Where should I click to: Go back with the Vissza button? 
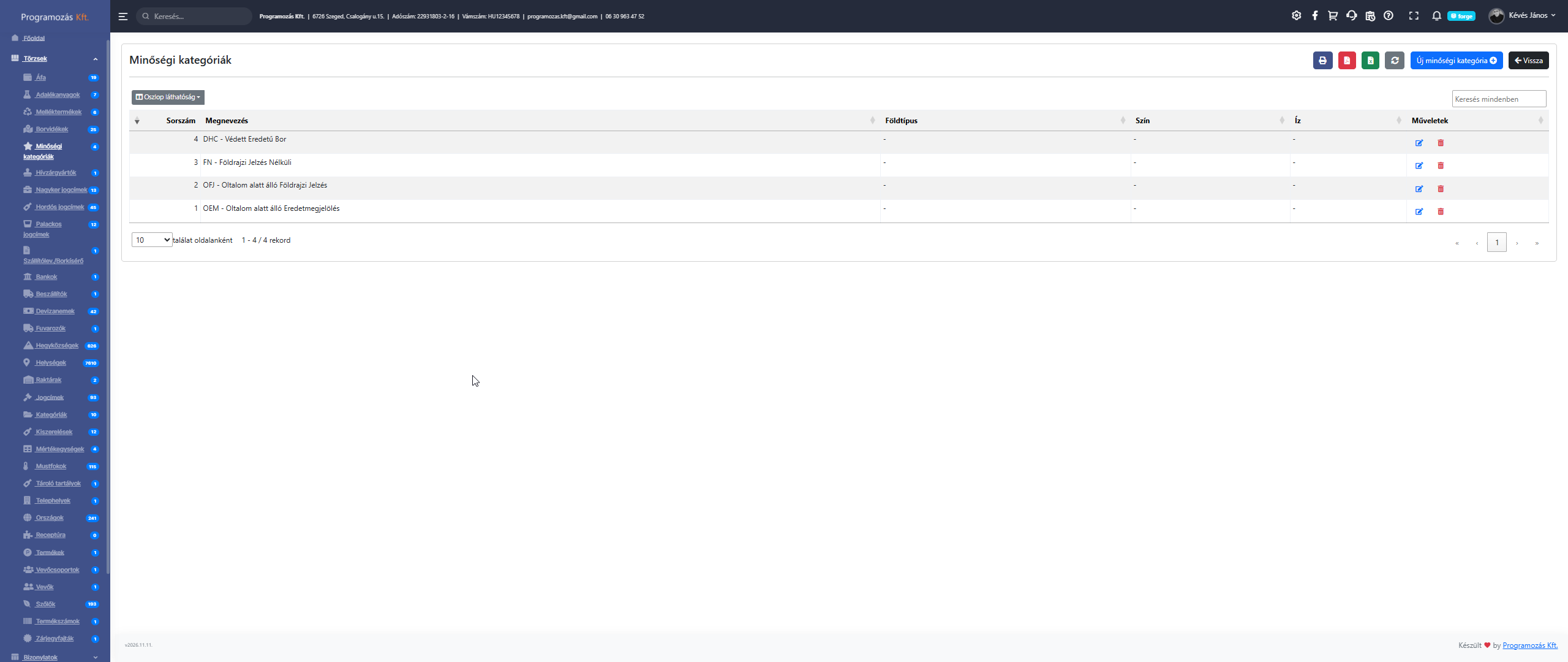tap(1528, 61)
